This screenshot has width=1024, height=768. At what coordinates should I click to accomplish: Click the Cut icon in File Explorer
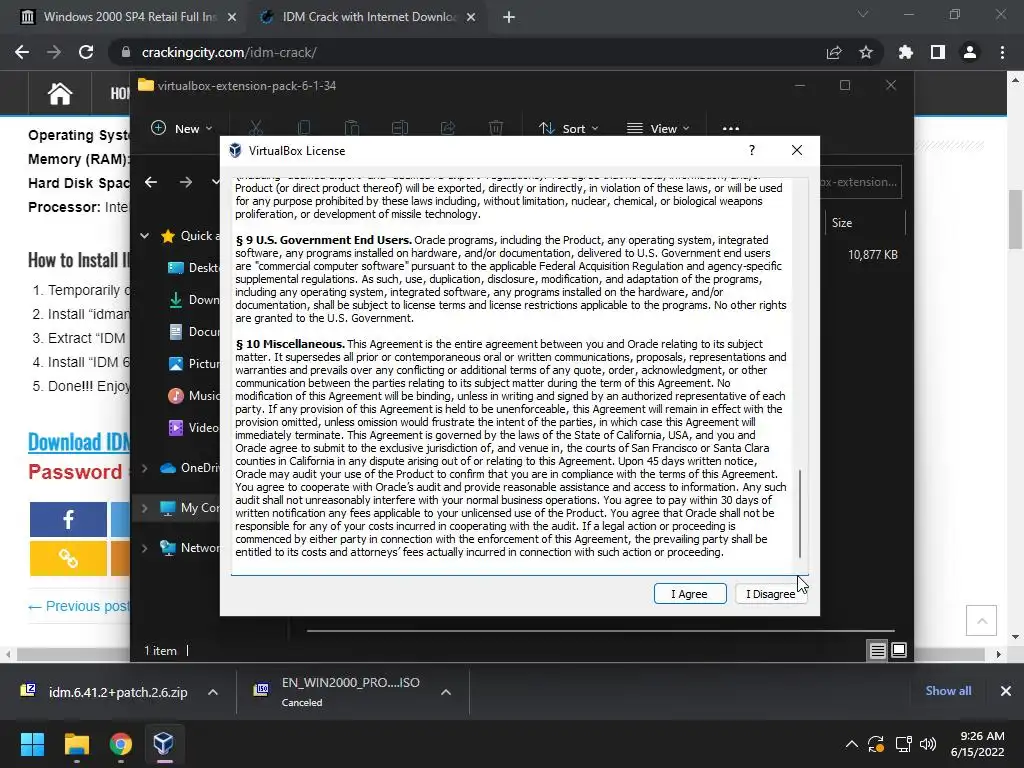point(255,129)
